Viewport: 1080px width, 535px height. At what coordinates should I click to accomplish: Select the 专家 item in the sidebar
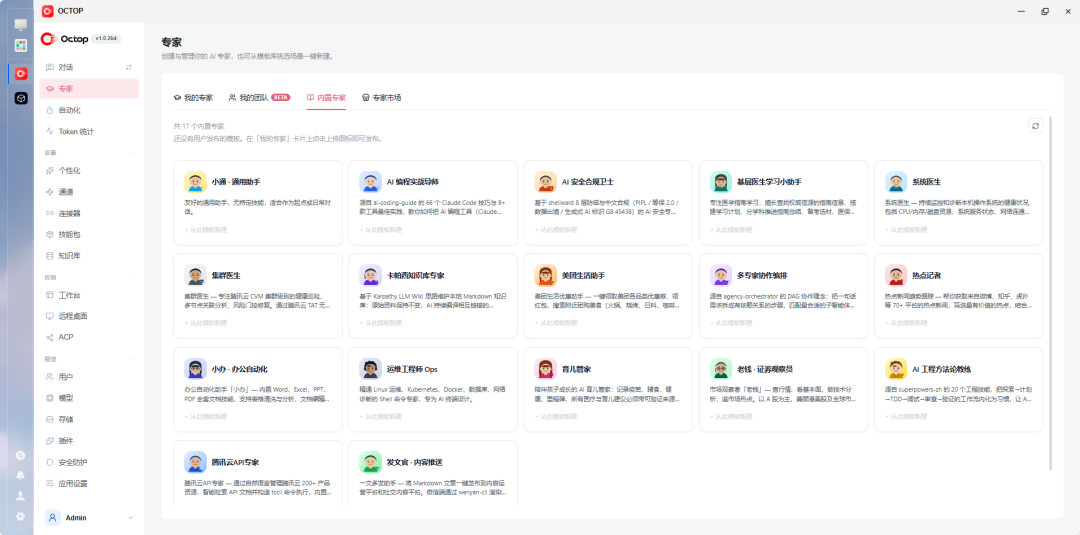[90, 89]
